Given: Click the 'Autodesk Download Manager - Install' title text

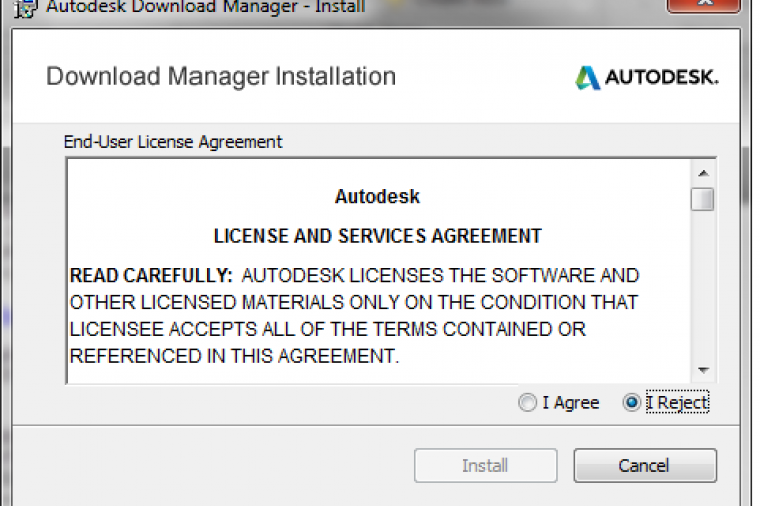Looking at the screenshot, I should pyautogui.click(x=205, y=7).
